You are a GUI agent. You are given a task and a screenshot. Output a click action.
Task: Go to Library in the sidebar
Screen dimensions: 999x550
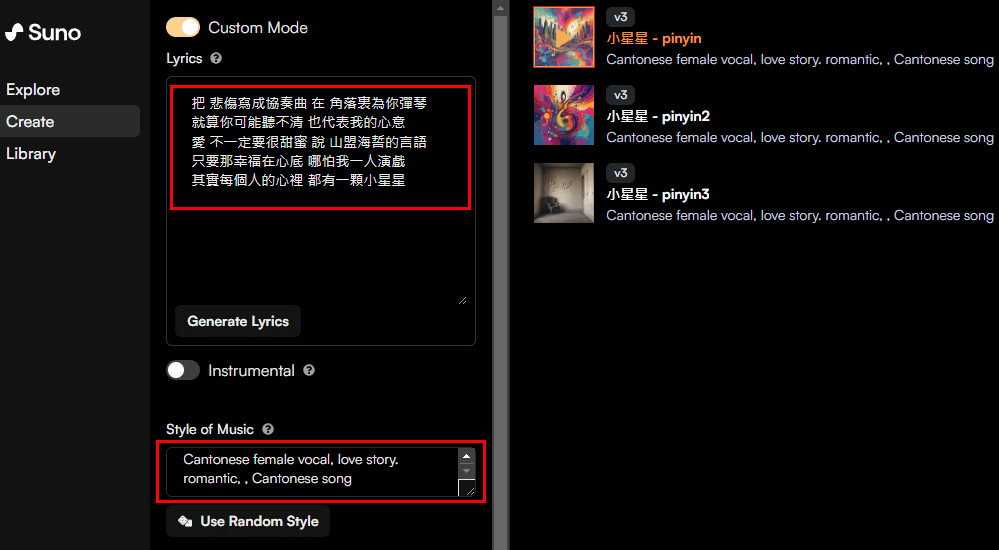coord(31,154)
